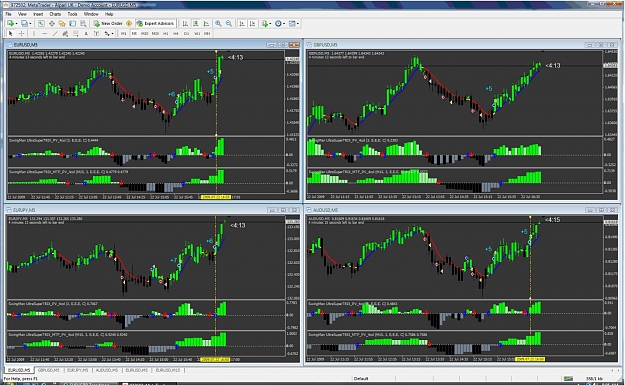The height and width of the screenshot is (385, 625).
Task: Switch to the EURUSD,M15 chart tab
Action: [167, 370]
